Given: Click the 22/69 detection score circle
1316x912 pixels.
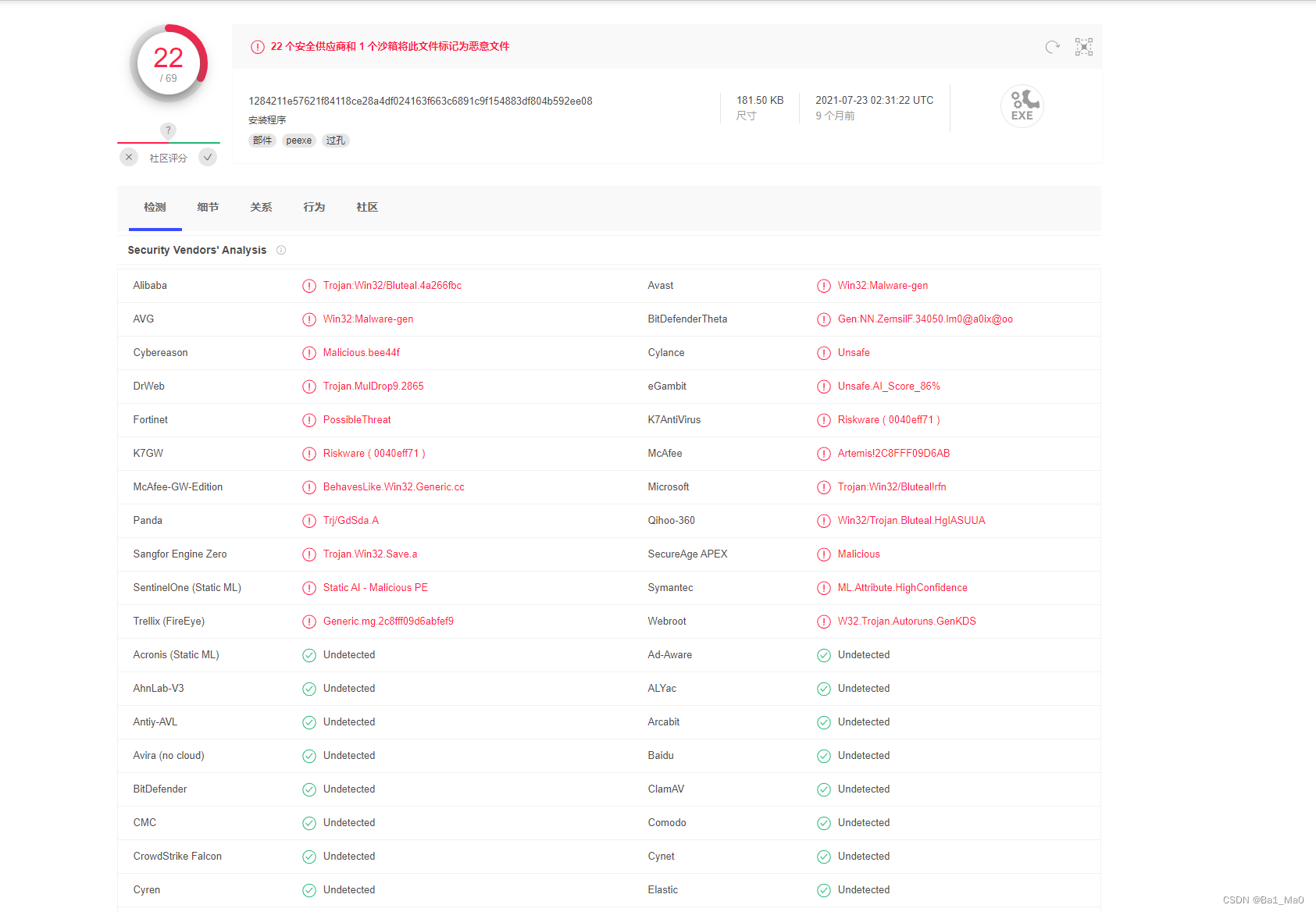Looking at the screenshot, I should [169, 64].
